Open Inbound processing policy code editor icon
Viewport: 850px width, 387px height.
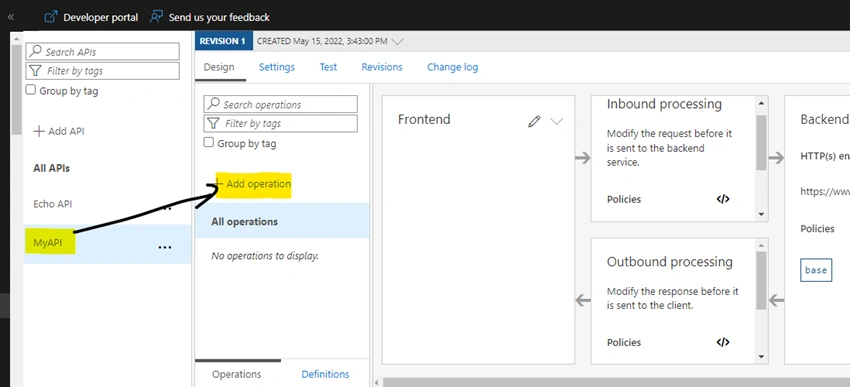click(723, 199)
